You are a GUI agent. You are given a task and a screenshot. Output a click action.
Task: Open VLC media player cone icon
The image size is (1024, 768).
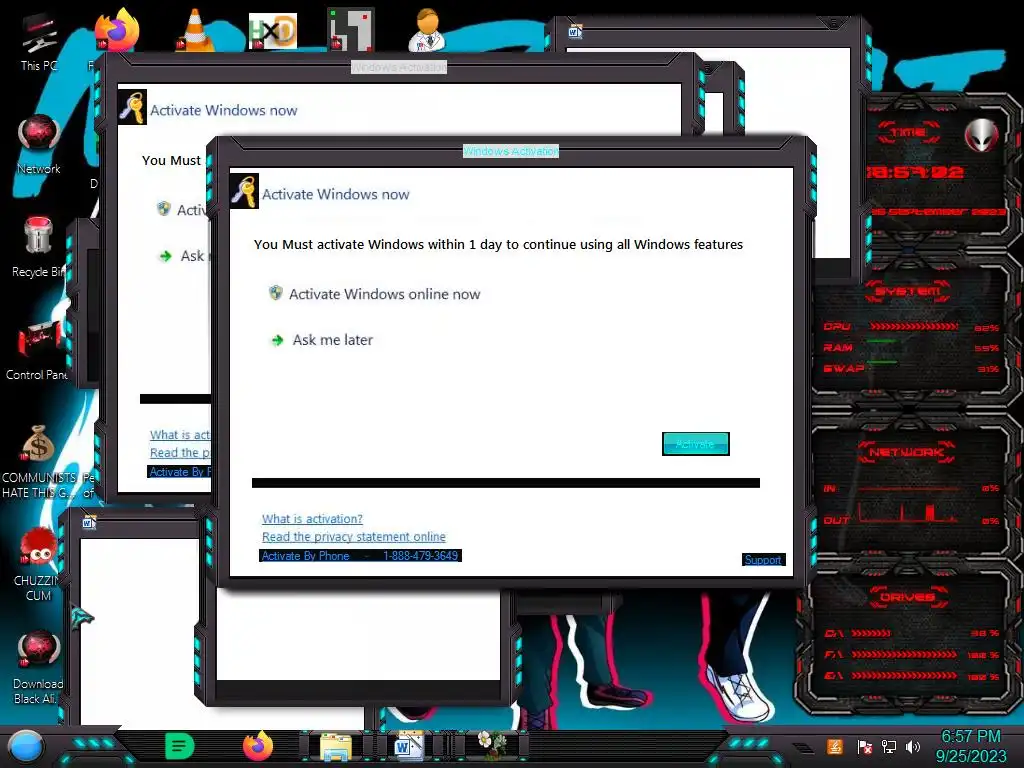(195, 30)
